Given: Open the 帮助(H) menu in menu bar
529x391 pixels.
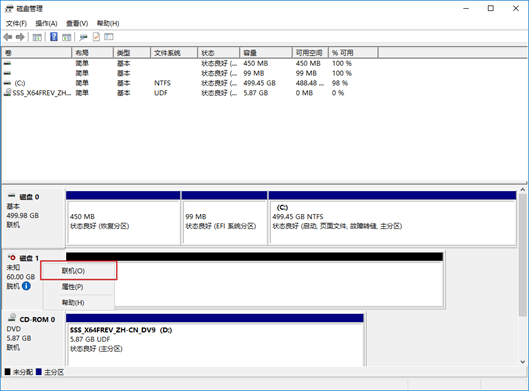Looking at the screenshot, I should (108, 23).
